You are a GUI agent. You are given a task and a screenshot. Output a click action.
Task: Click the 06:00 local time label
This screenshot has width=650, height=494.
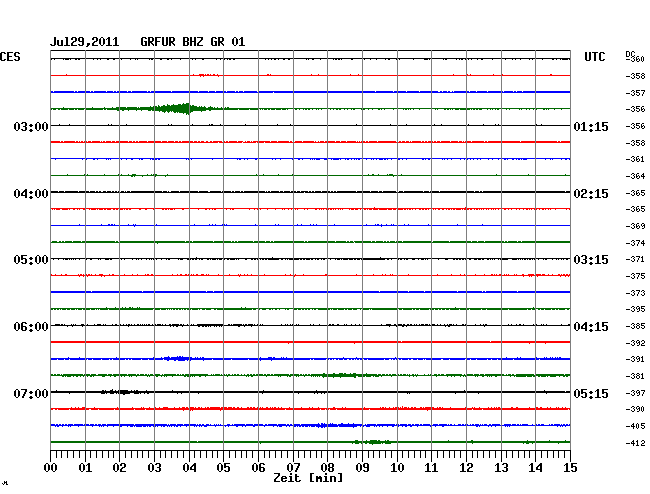click(x=31, y=327)
